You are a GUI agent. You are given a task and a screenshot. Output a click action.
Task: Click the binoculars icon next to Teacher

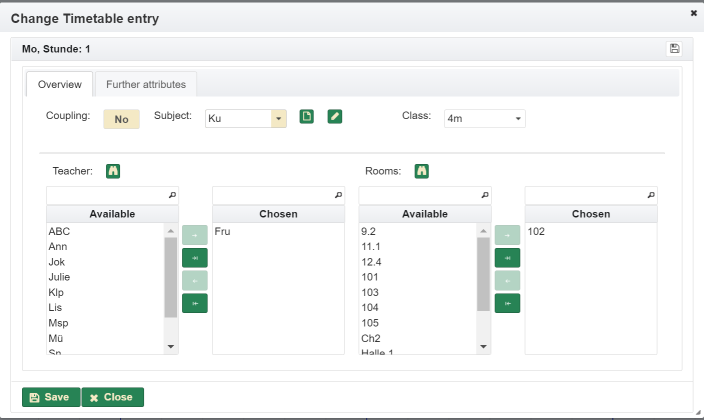click(x=113, y=171)
